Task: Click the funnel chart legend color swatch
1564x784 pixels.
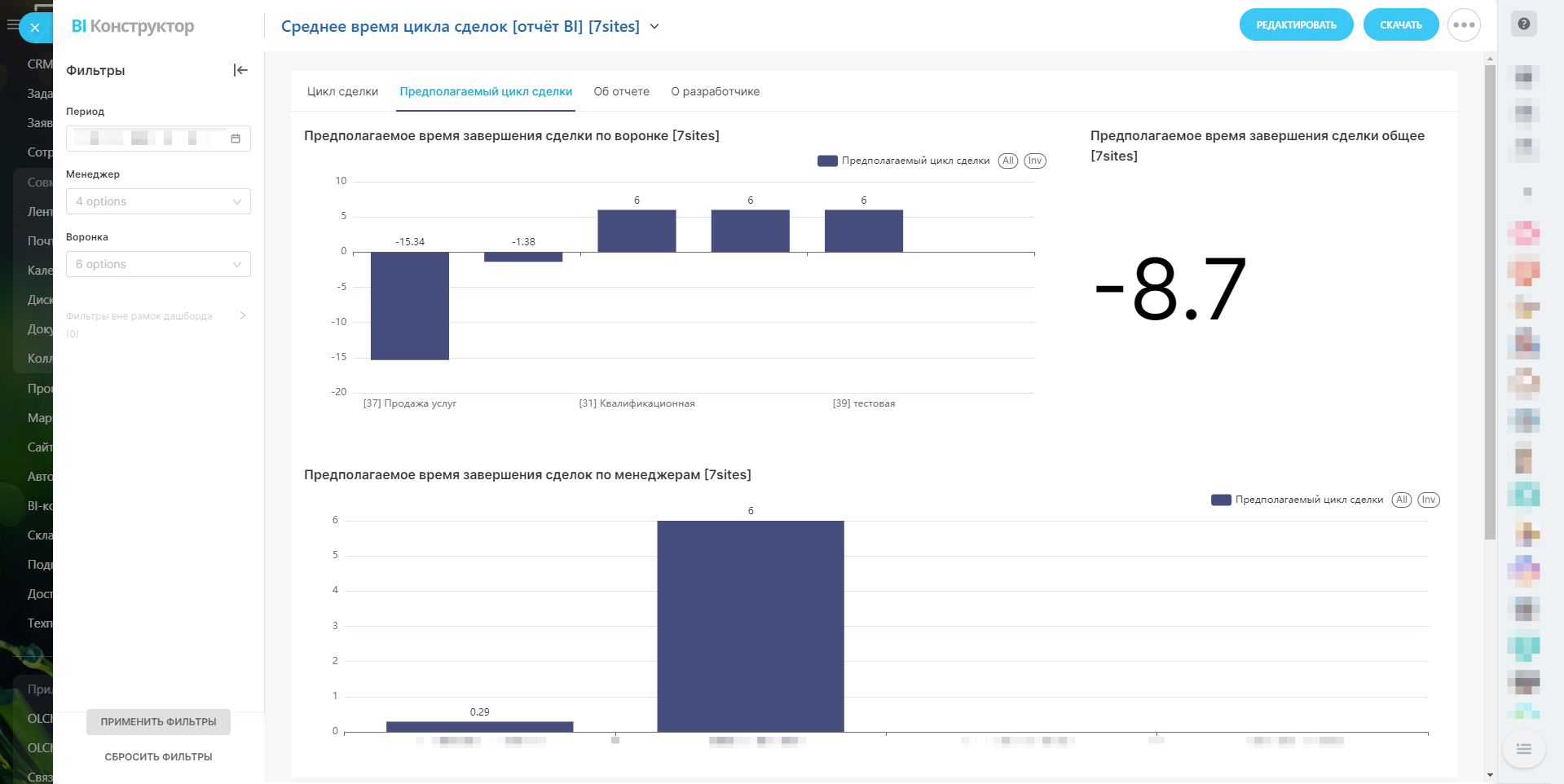Action: point(827,161)
